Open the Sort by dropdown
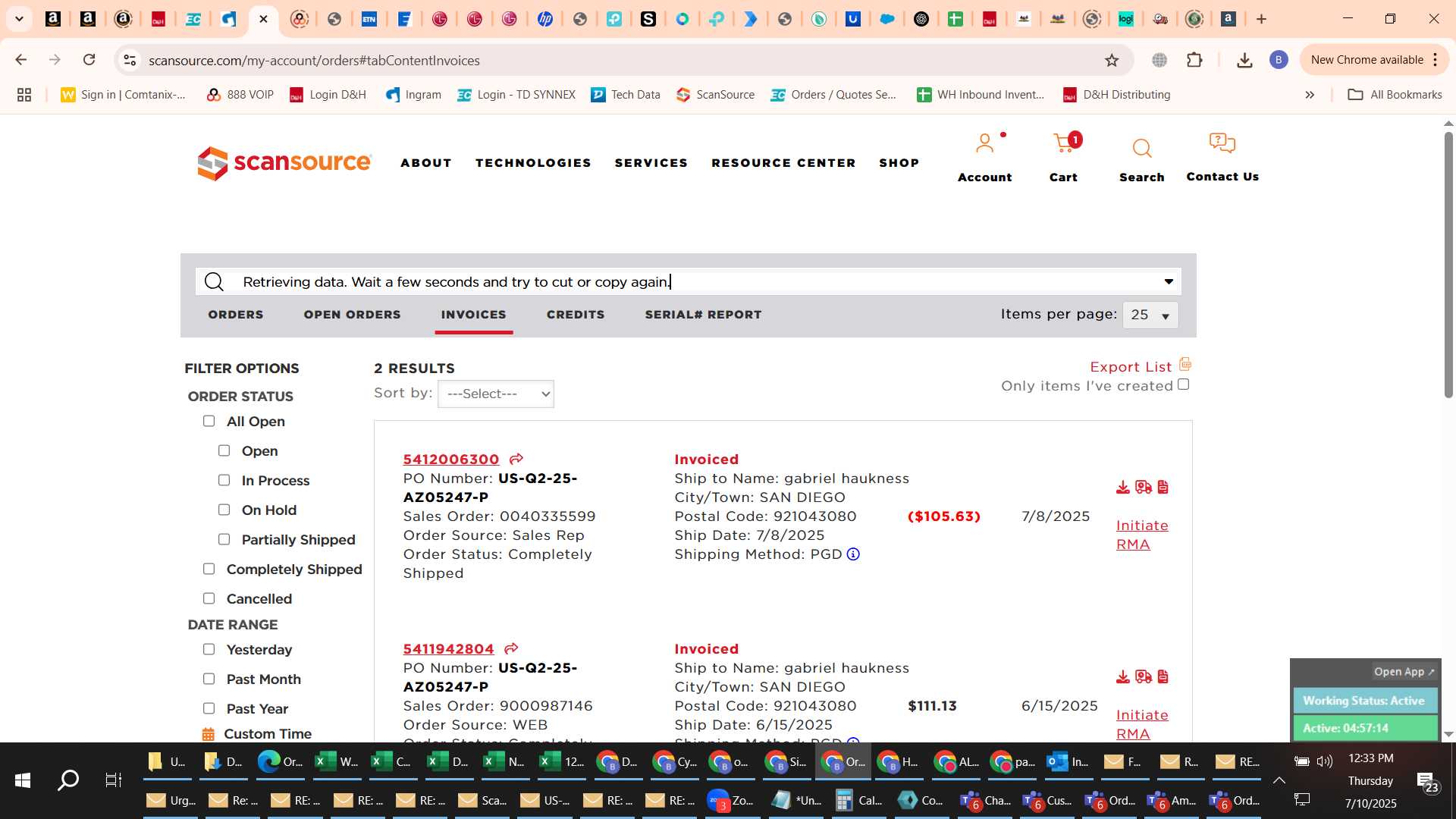This screenshot has width=1456, height=819. pos(496,394)
